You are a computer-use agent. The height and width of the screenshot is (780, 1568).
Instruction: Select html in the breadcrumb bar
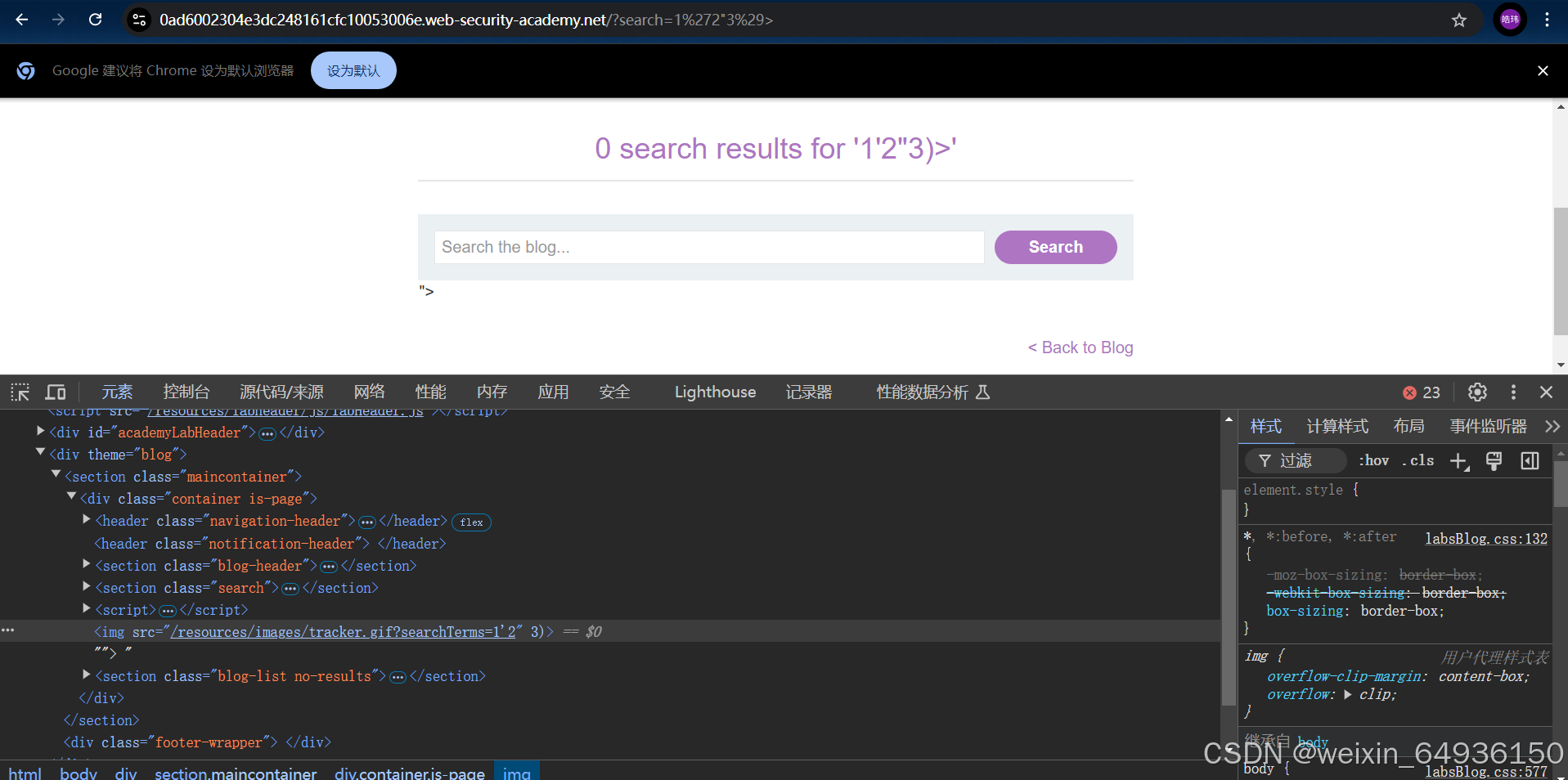click(x=25, y=773)
